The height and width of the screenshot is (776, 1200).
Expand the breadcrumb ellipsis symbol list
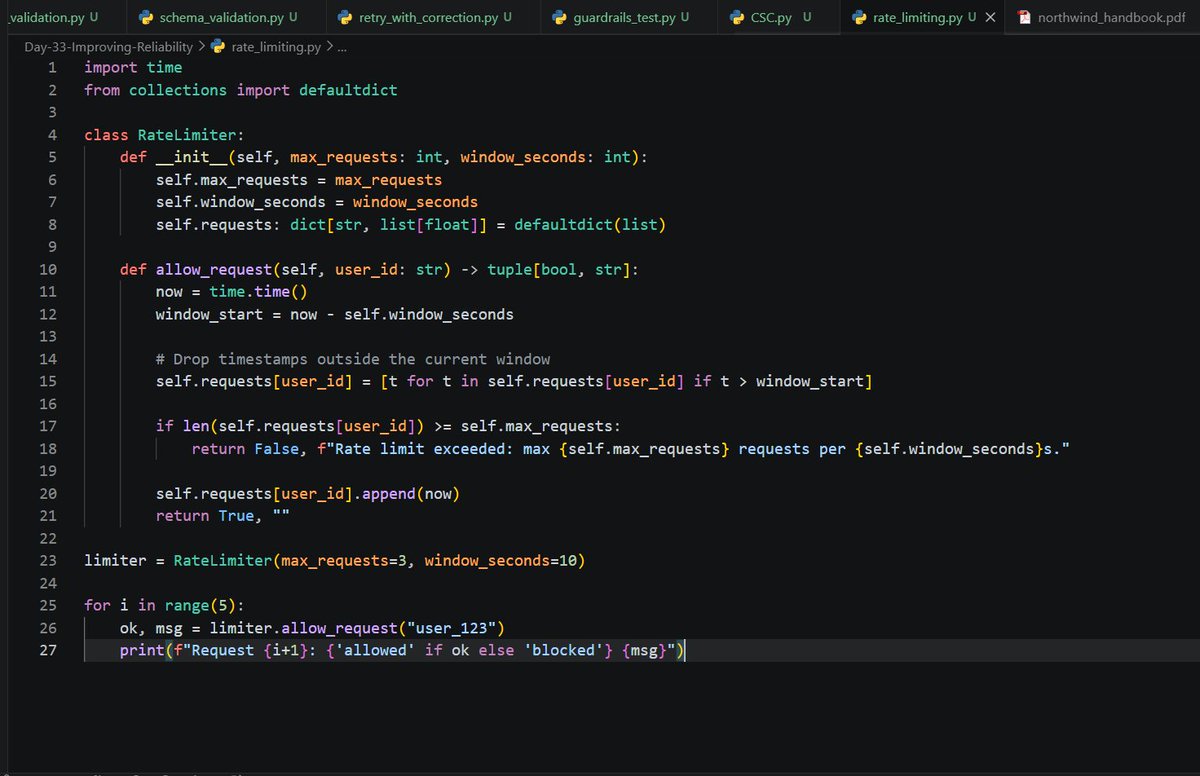(341, 46)
